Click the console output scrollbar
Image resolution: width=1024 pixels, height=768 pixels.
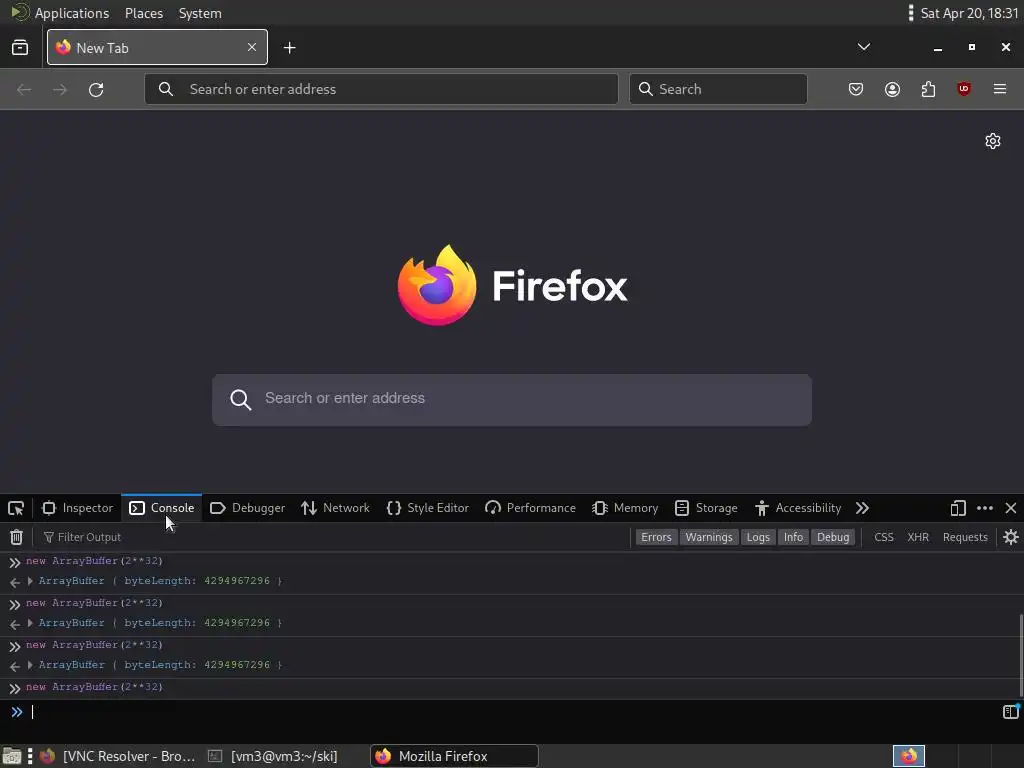pos(1021,655)
